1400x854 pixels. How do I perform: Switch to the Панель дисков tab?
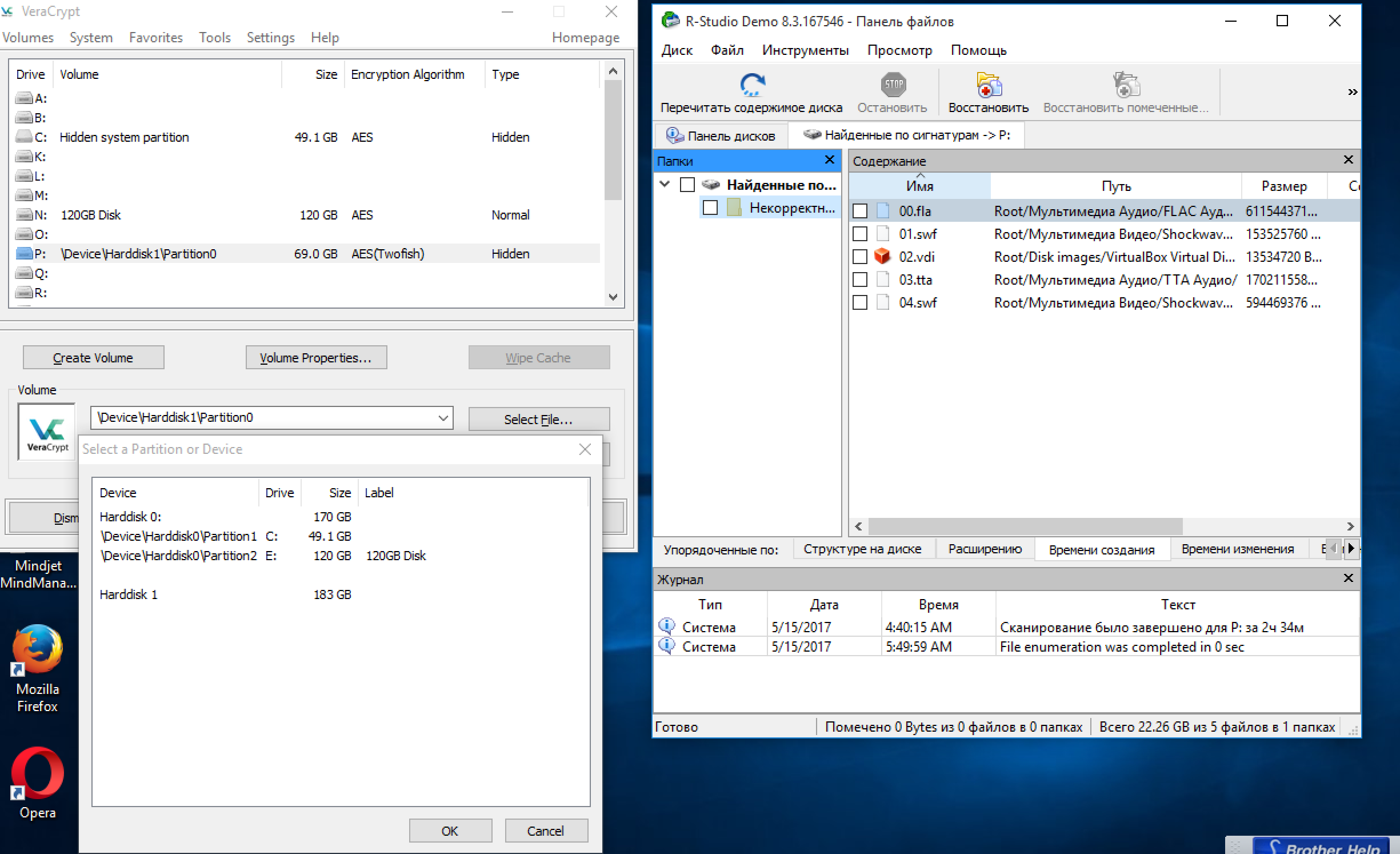(x=721, y=136)
